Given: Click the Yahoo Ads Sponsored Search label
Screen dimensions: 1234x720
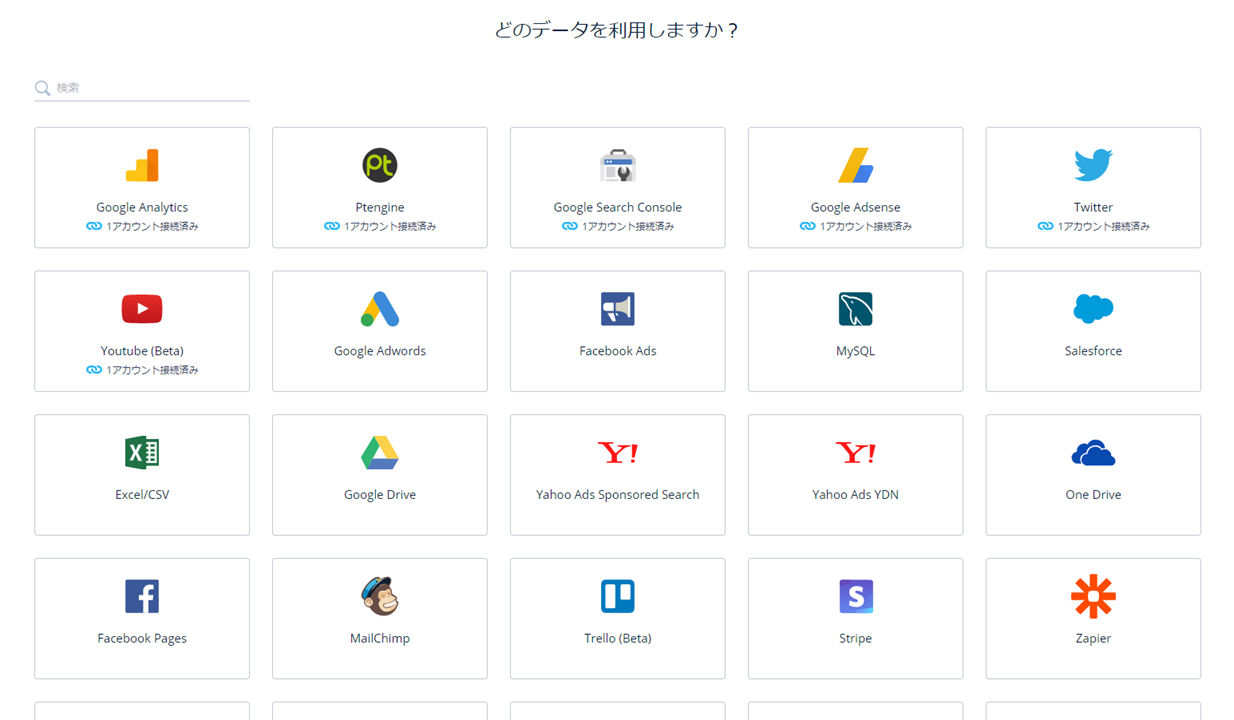Looking at the screenshot, I should pyautogui.click(x=618, y=495).
